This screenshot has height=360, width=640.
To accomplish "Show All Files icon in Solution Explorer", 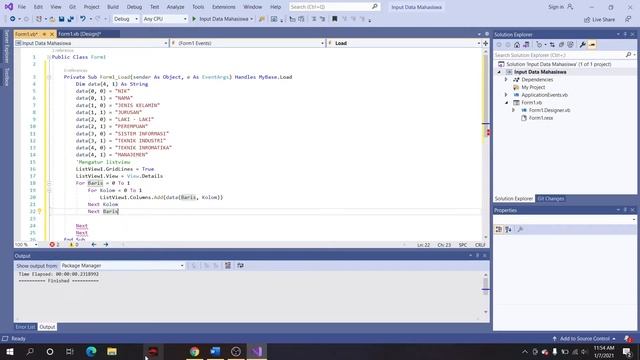I will [570, 44].
